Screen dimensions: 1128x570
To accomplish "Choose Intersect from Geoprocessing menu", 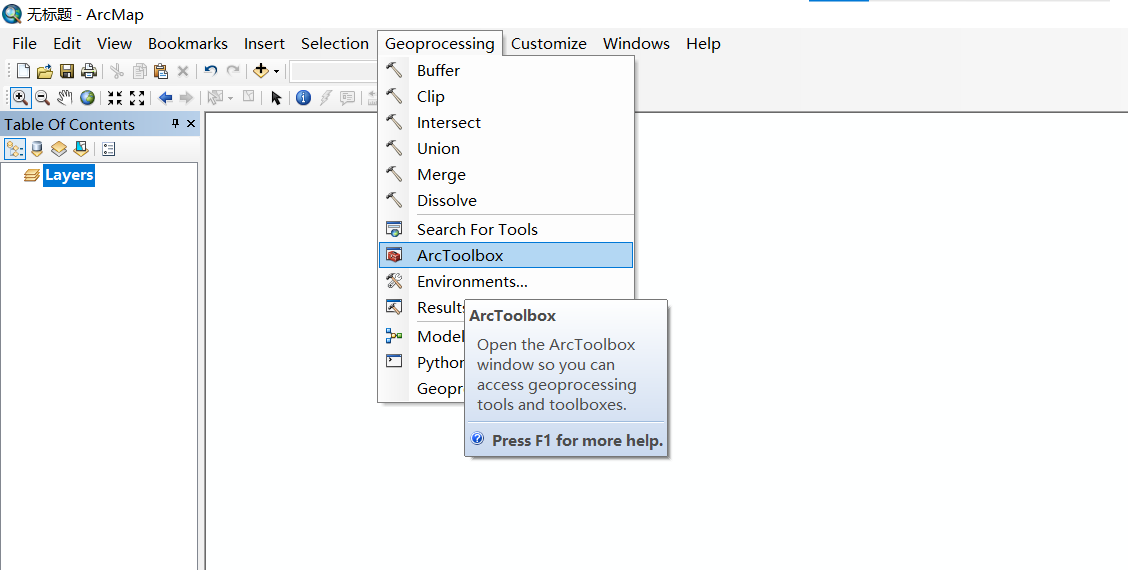I will coord(506,122).
